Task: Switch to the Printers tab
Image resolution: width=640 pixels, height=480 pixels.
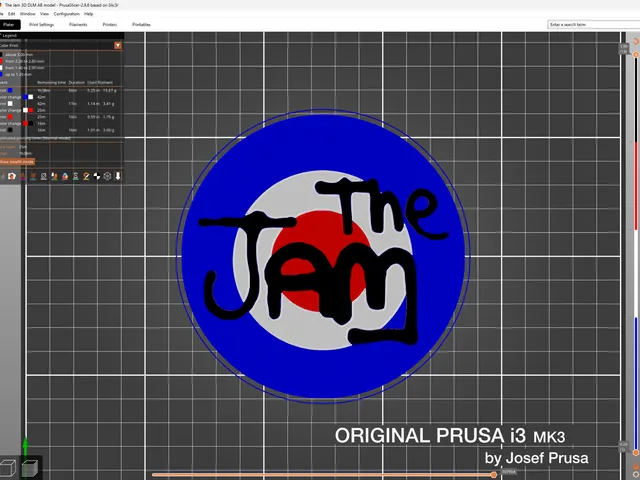Action: [110, 24]
